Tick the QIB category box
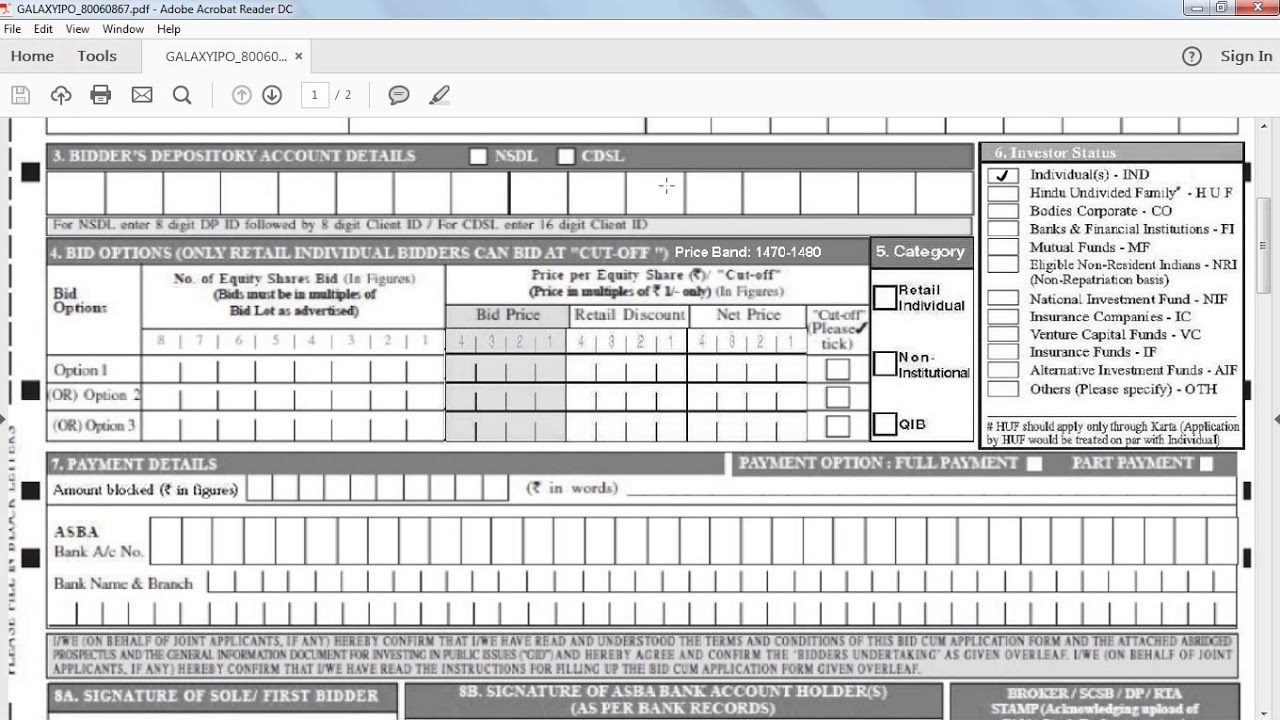 click(x=885, y=424)
